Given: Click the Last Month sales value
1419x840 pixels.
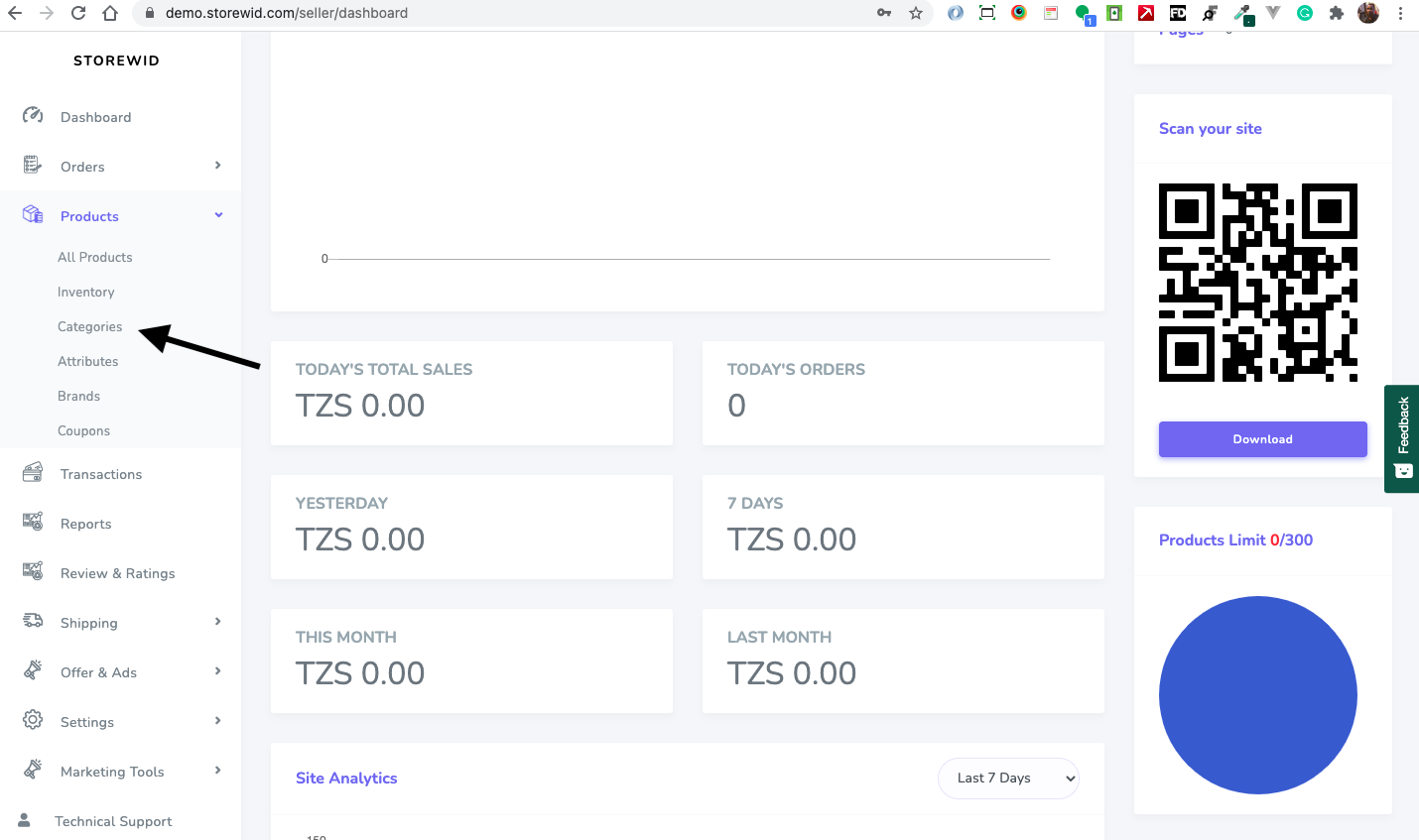Looking at the screenshot, I should [x=792, y=673].
